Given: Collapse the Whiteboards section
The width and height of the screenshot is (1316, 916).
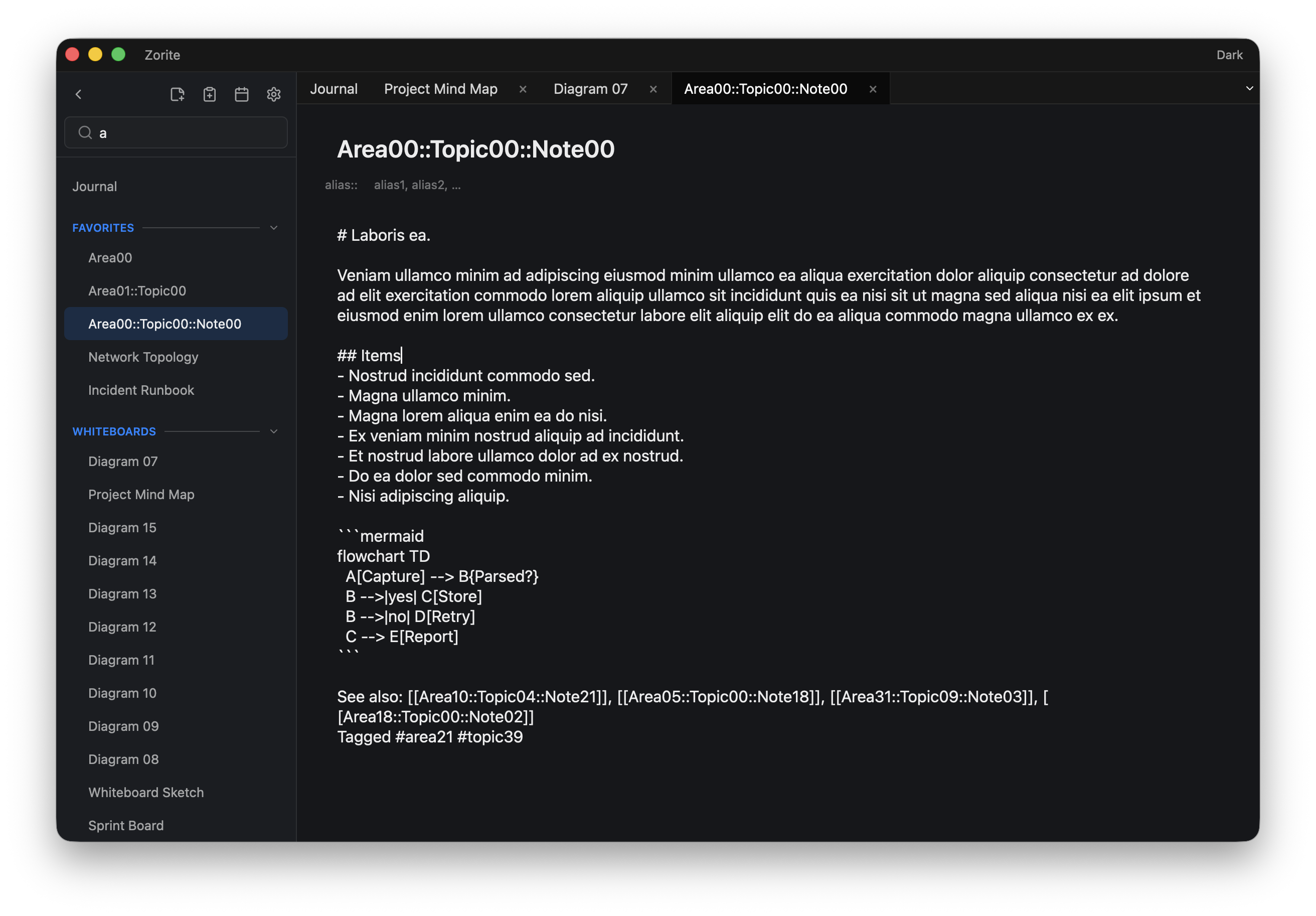Looking at the screenshot, I should coord(273,431).
